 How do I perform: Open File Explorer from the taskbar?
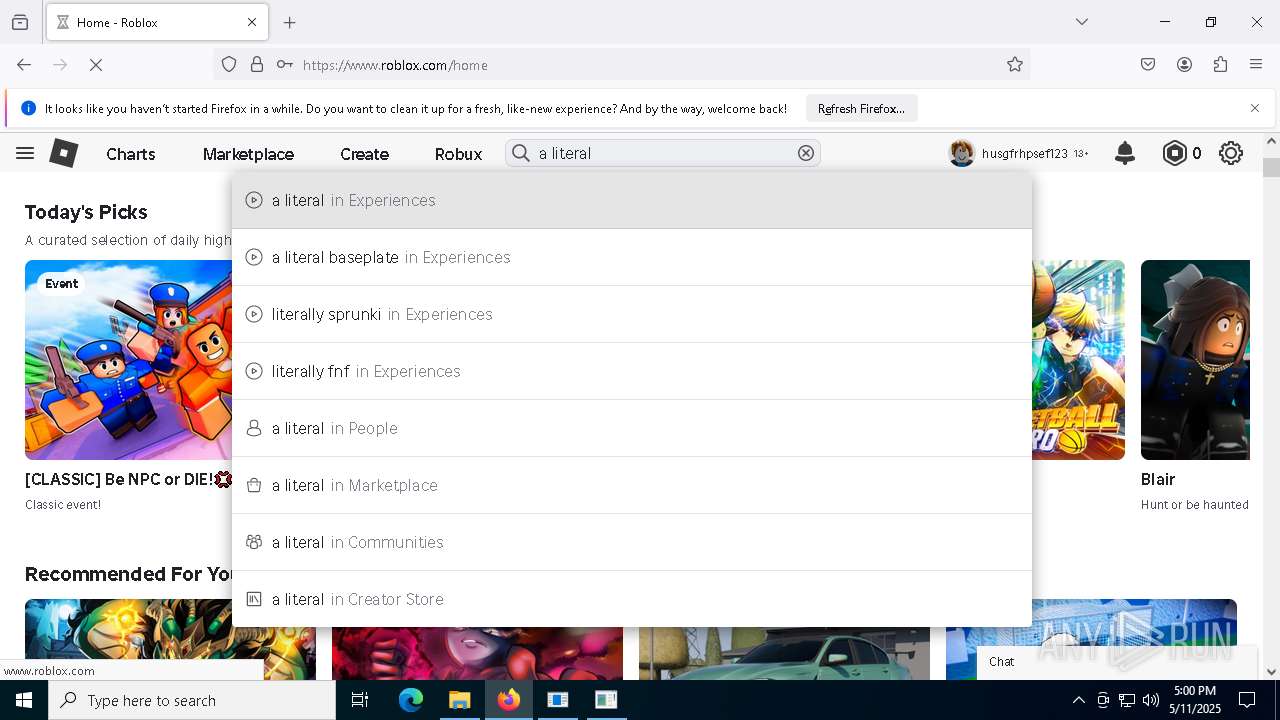[459, 700]
